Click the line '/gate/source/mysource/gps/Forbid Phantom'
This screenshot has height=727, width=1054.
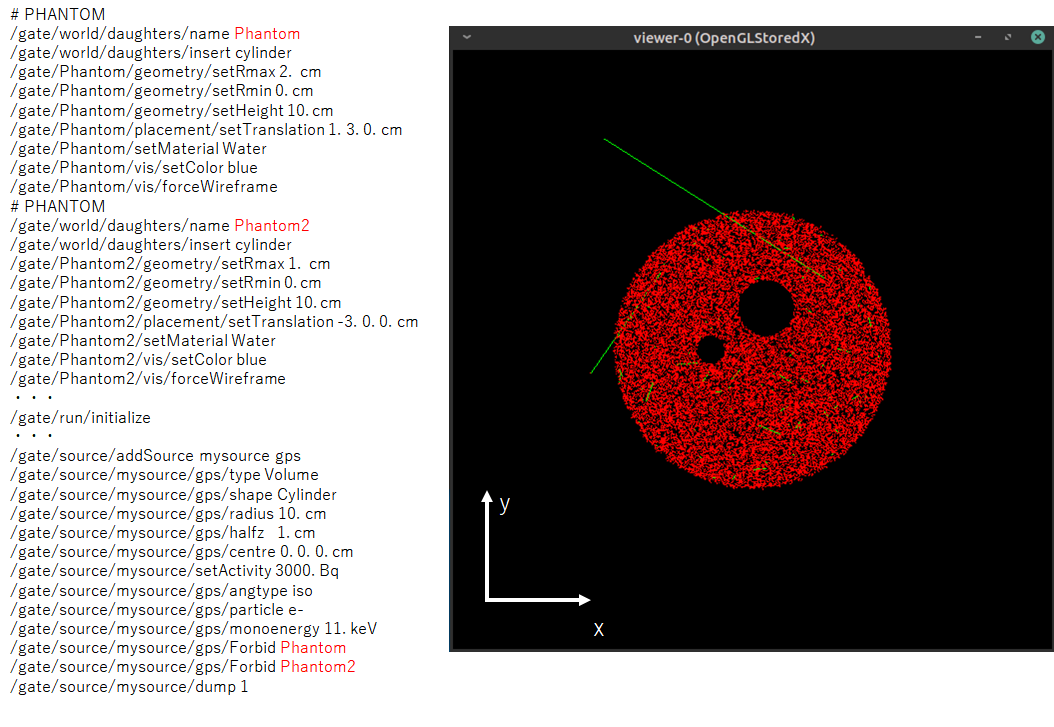click(x=178, y=648)
